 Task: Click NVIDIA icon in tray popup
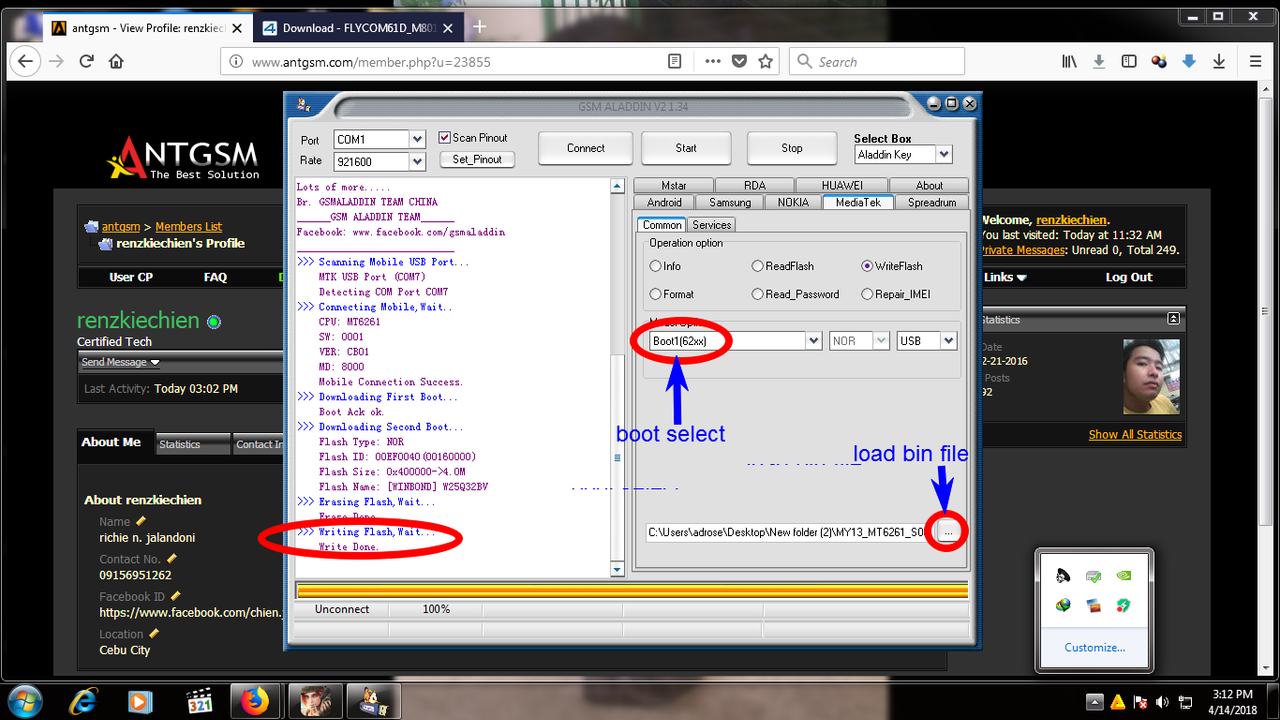tap(1124, 576)
